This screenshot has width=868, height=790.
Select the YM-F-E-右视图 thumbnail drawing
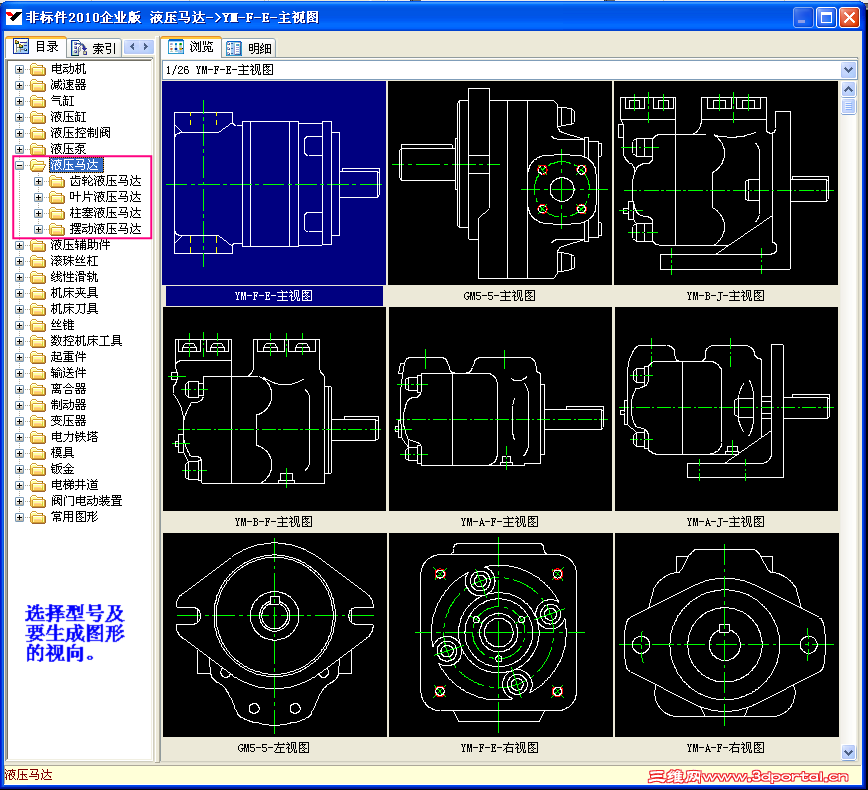(x=500, y=635)
